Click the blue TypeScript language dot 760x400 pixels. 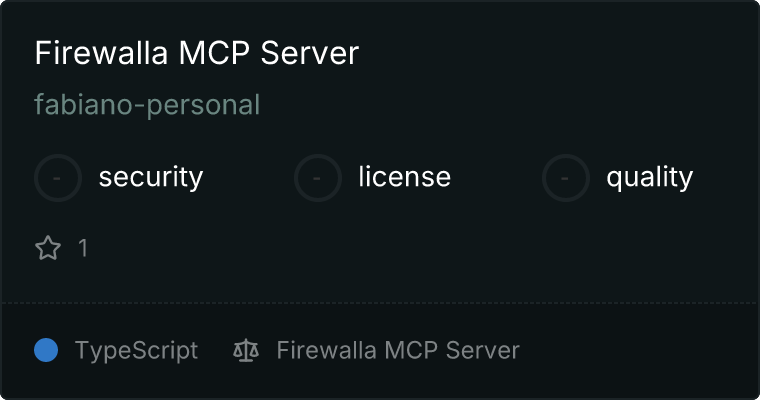pos(46,350)
